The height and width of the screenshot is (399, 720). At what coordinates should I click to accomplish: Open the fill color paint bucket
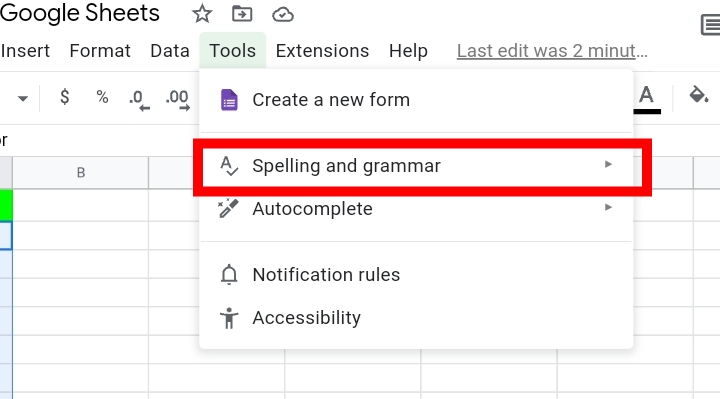[x=698, y=95]
